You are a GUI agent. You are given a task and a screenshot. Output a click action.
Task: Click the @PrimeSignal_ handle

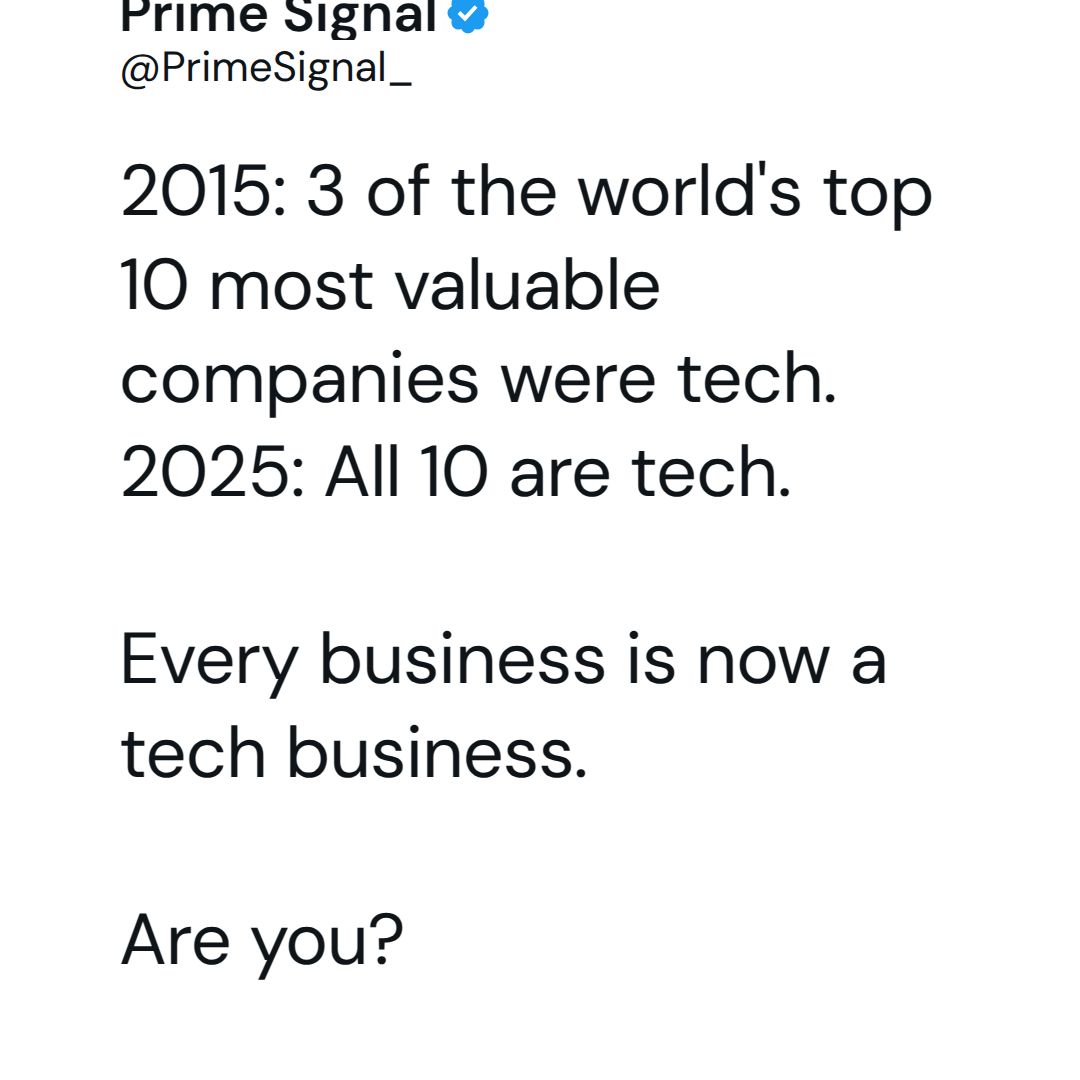[x=266, y=69]
